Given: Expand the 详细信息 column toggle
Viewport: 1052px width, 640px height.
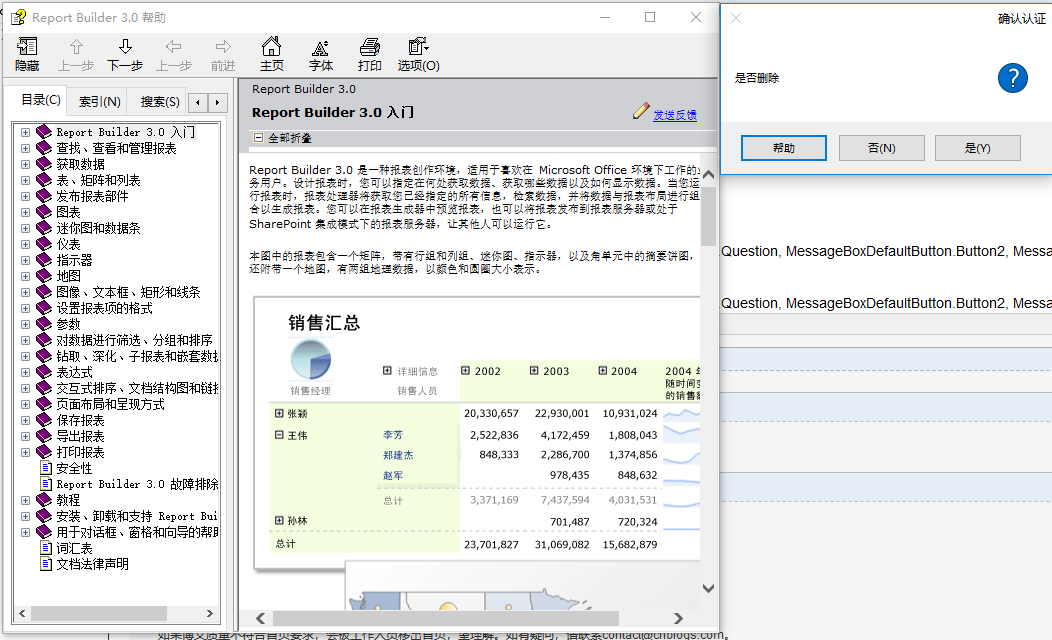Looking at the screenshot, I should tap(387, 370).
